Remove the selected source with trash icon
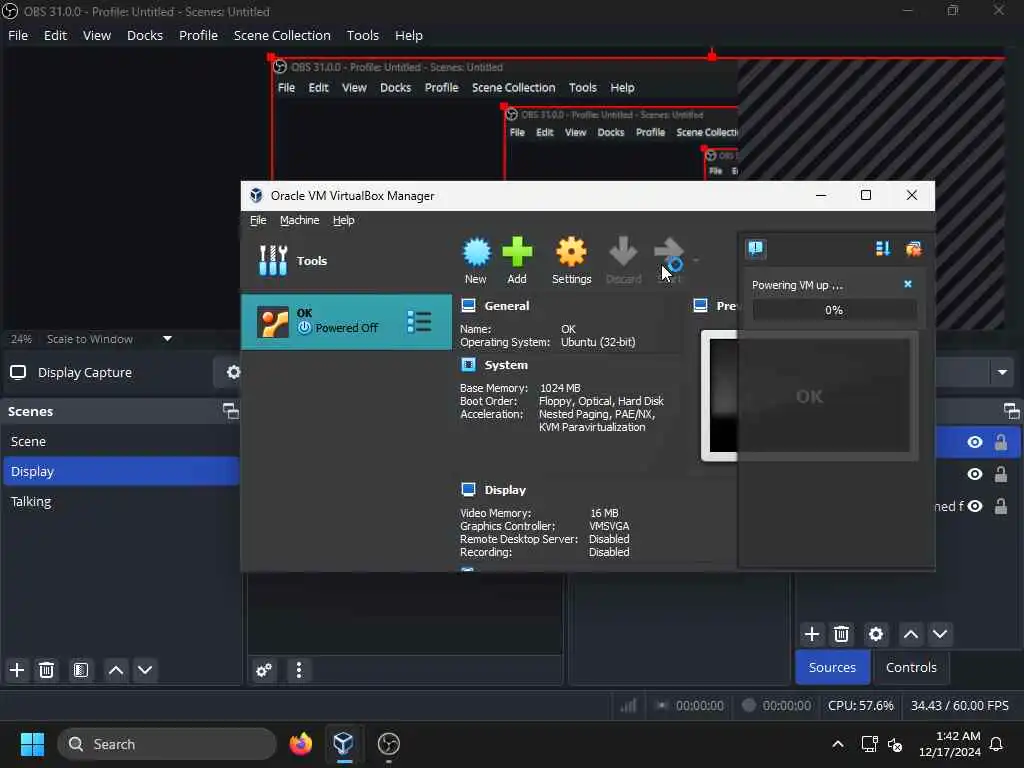This screenshot has width=1024, height=768. [841, 634]
